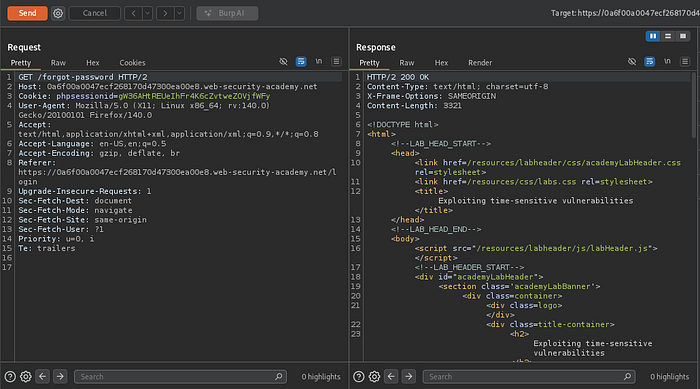
Task: Click the Referer URL in request
Action: pyautogui.click(x=177, y=177)
